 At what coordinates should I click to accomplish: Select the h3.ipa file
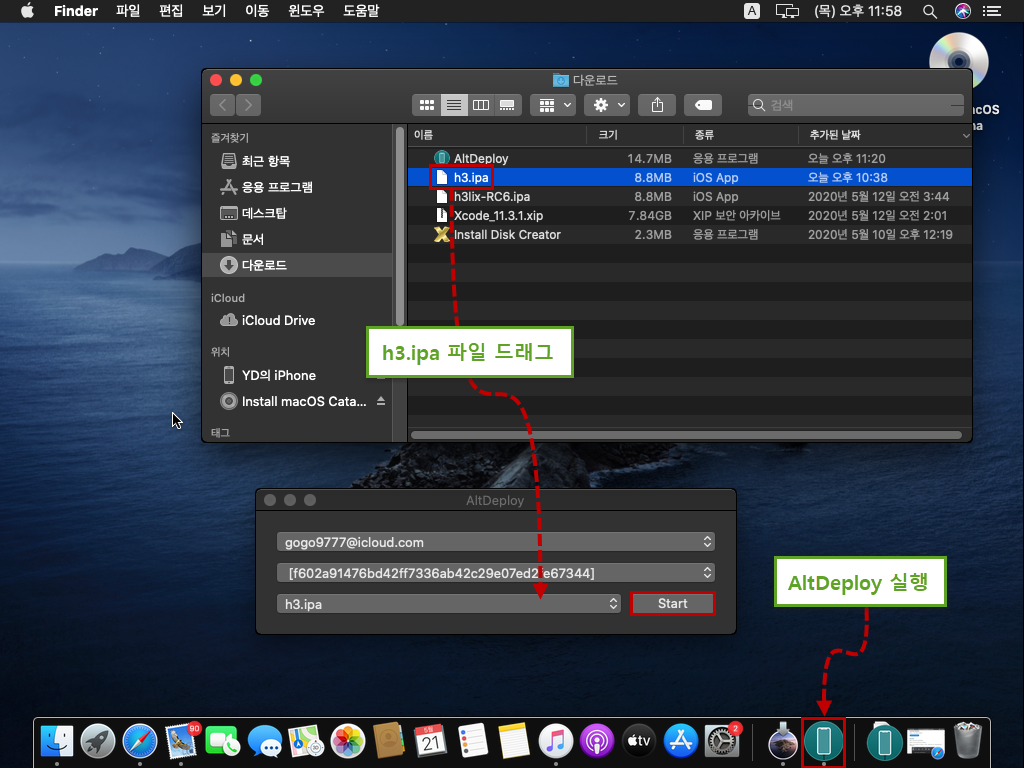(x=690, y=177)
